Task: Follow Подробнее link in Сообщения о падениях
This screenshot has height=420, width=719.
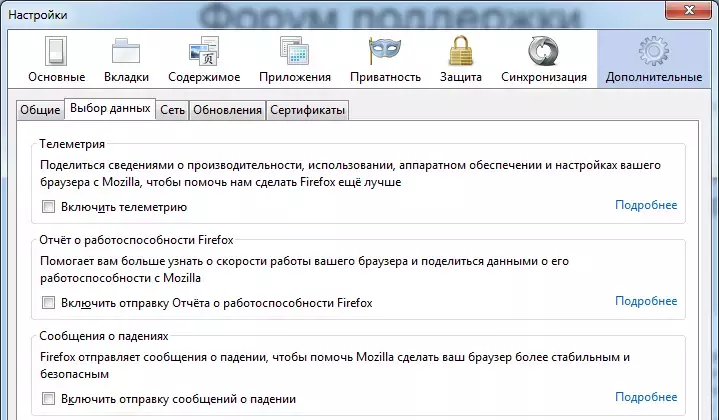Action: 646,397
